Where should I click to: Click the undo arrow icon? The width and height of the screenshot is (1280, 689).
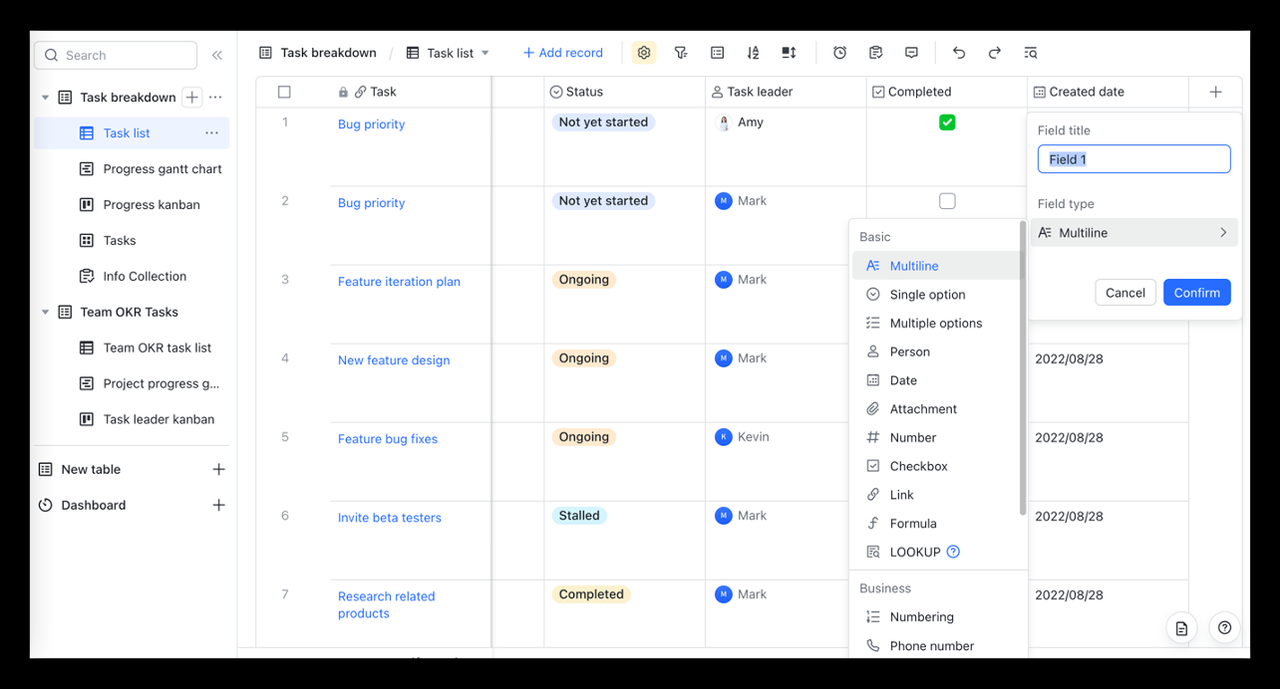pyautogui.click(x=959, y=53)
